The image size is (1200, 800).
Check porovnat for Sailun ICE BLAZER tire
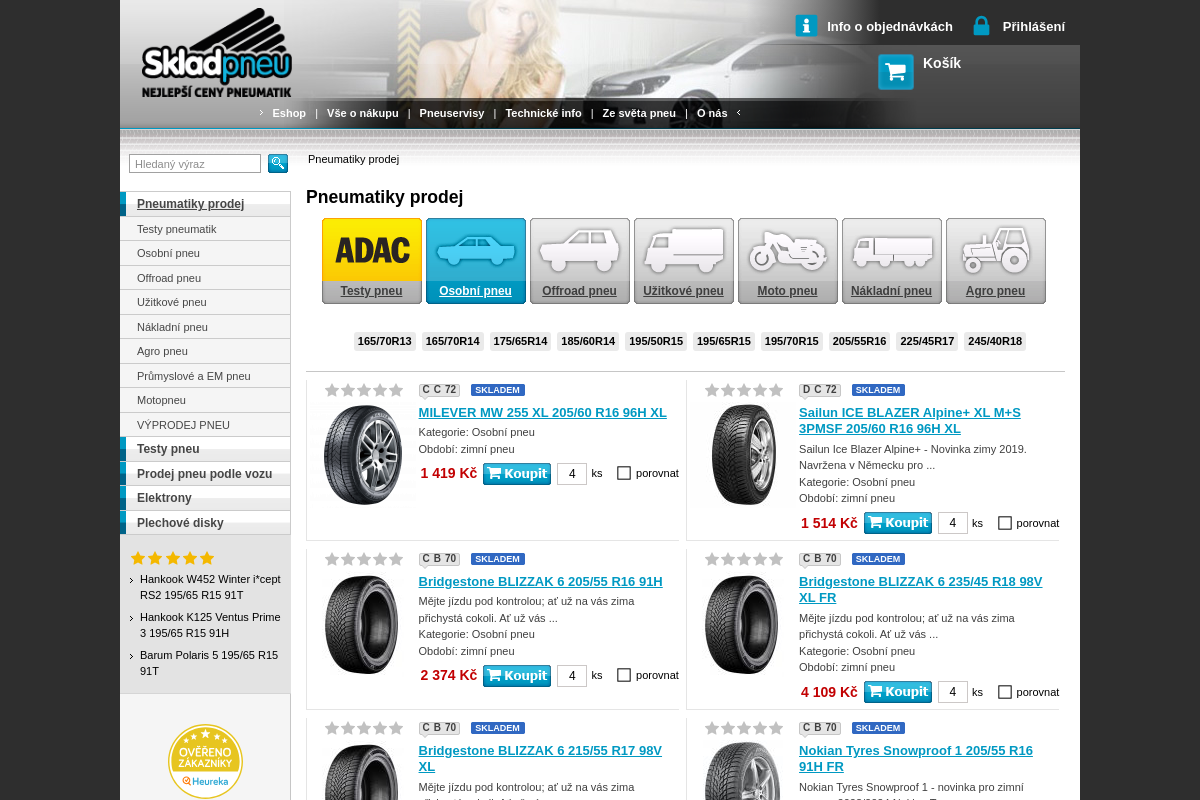1005,523
